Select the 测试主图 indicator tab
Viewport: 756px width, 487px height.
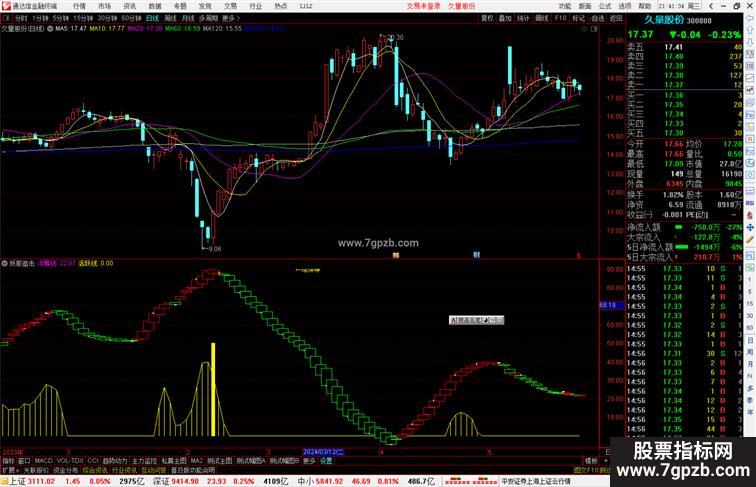tap(220, 461)
